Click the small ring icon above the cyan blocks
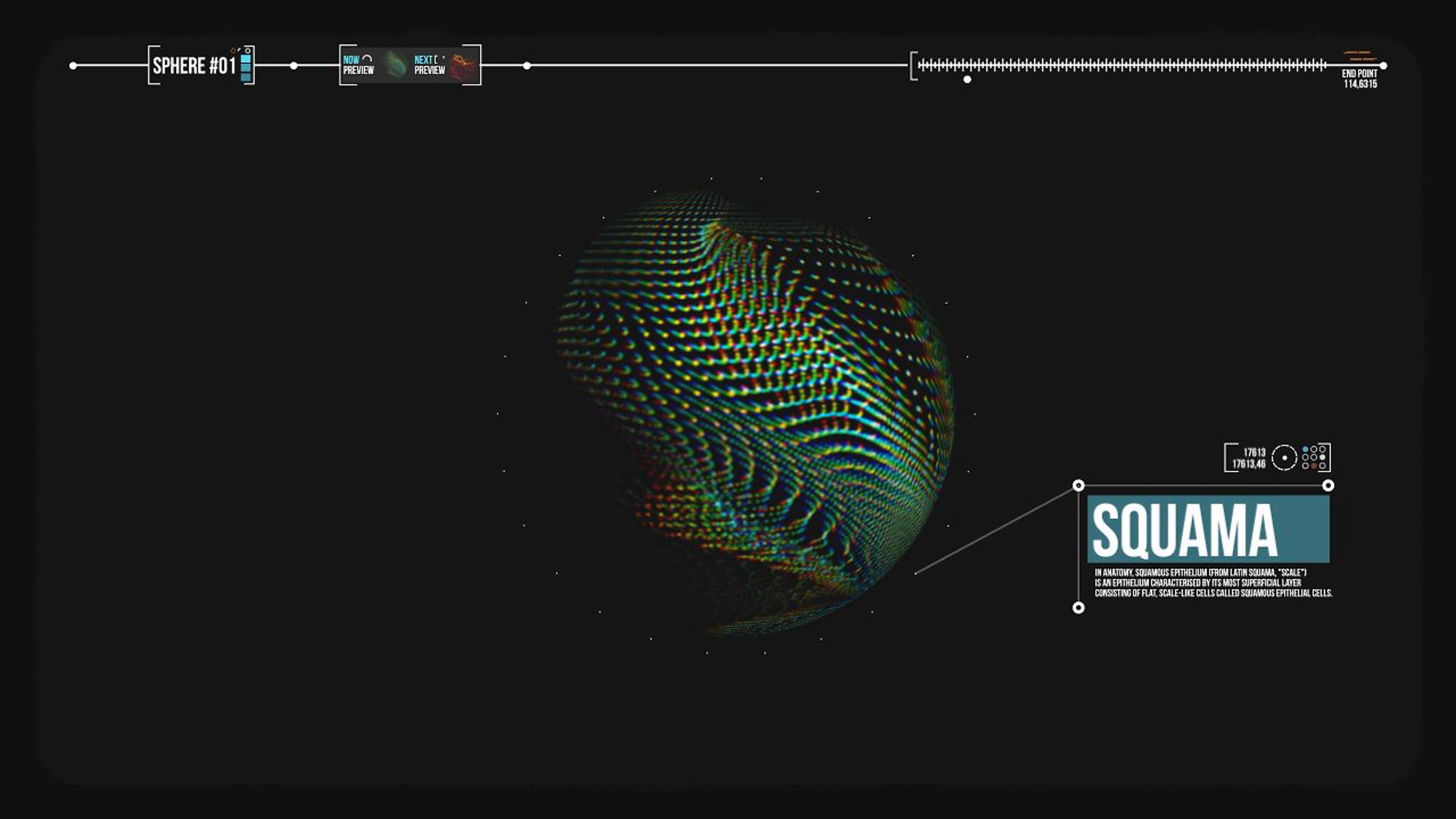The width and height of the screenshot is (1456, 819). click(248, 50)
